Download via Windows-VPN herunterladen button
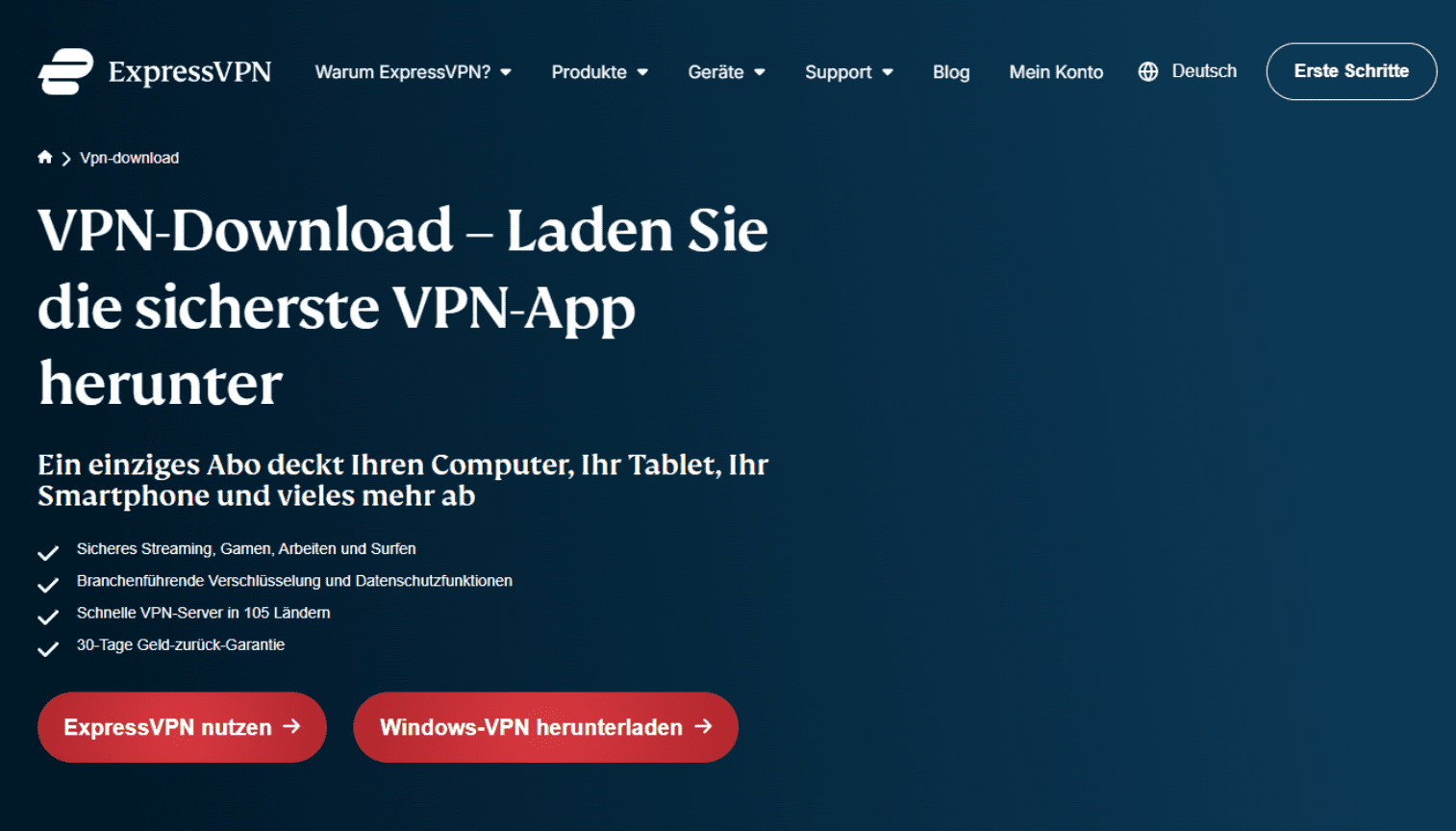The height and width of the screenshot is (831, 1456). tap(545, 727)
